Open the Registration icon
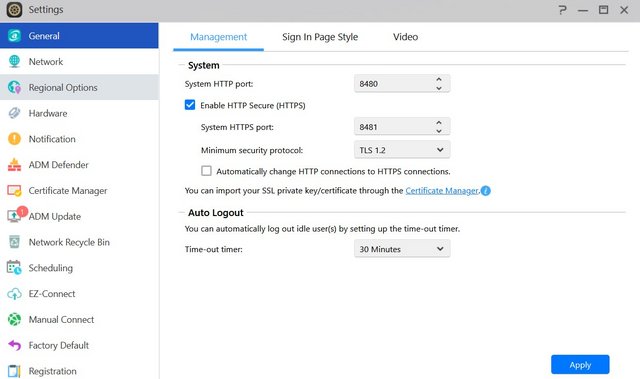The width and height of the screenshot is (640, 379). tap(14, 371)
